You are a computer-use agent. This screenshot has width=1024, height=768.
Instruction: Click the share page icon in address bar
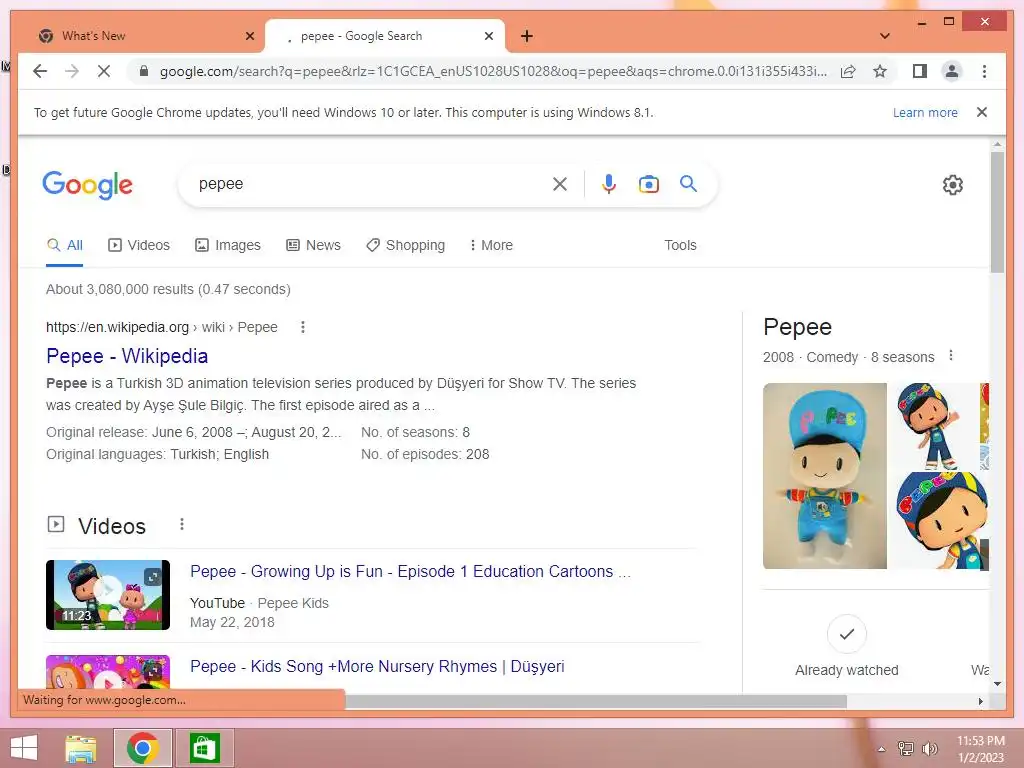[x=848, y=71]
